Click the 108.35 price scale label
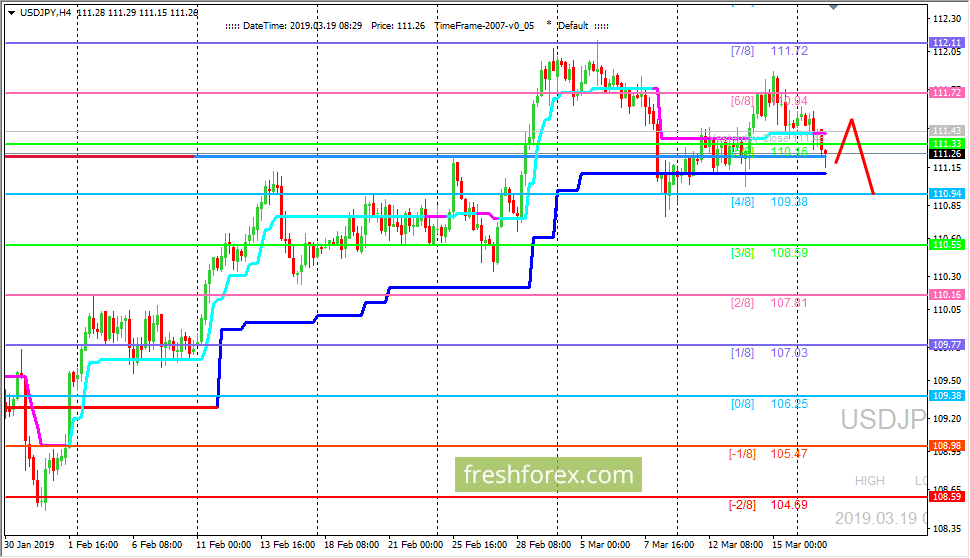The height and width of the screenshot is (558, 970). (x=946, y=529)
